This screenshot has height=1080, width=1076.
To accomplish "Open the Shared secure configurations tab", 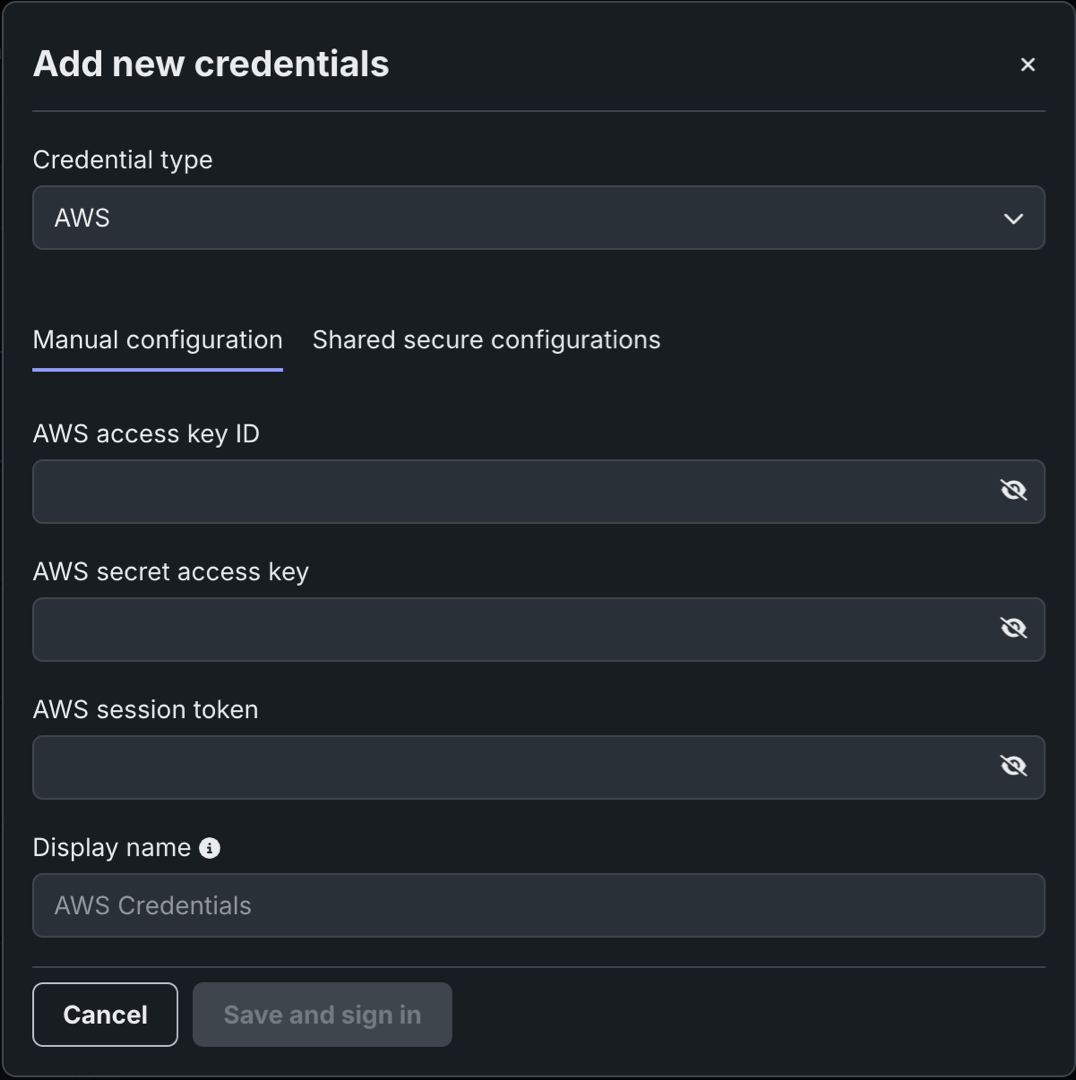I will click(x=486, y=340).
